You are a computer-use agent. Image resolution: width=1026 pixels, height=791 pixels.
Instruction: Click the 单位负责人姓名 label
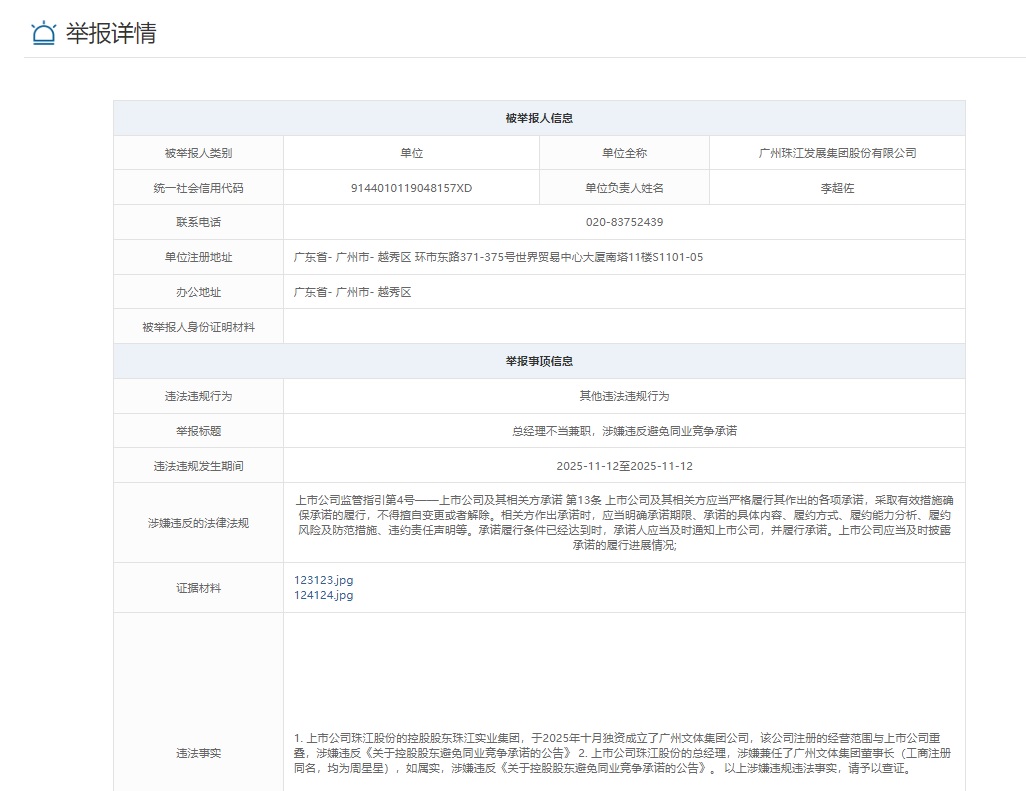pyautogui.click(x=624, y=188)
